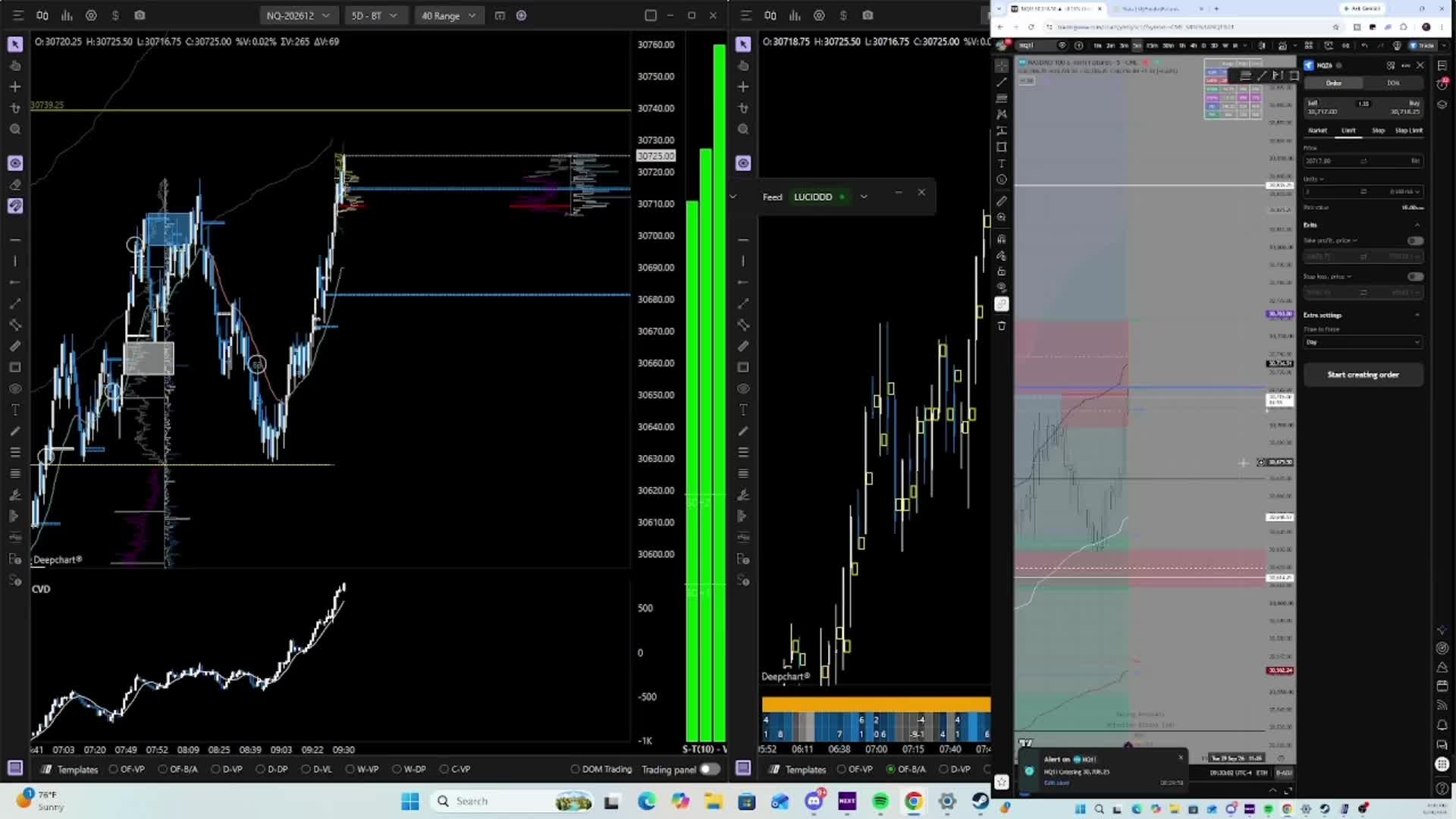Image resolution: width=1456 pixels, height=819 pixels.
Task: Toggle the Trading panel switch
Action: coord(710,769)
